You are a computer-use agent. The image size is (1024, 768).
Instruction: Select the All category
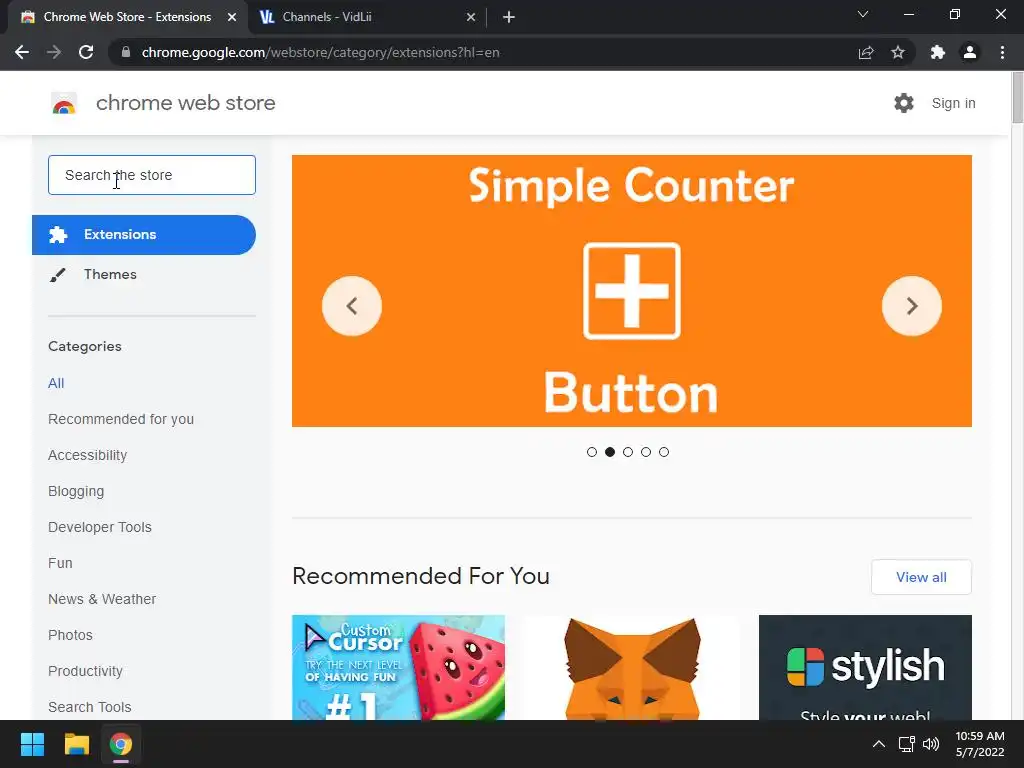56,383
